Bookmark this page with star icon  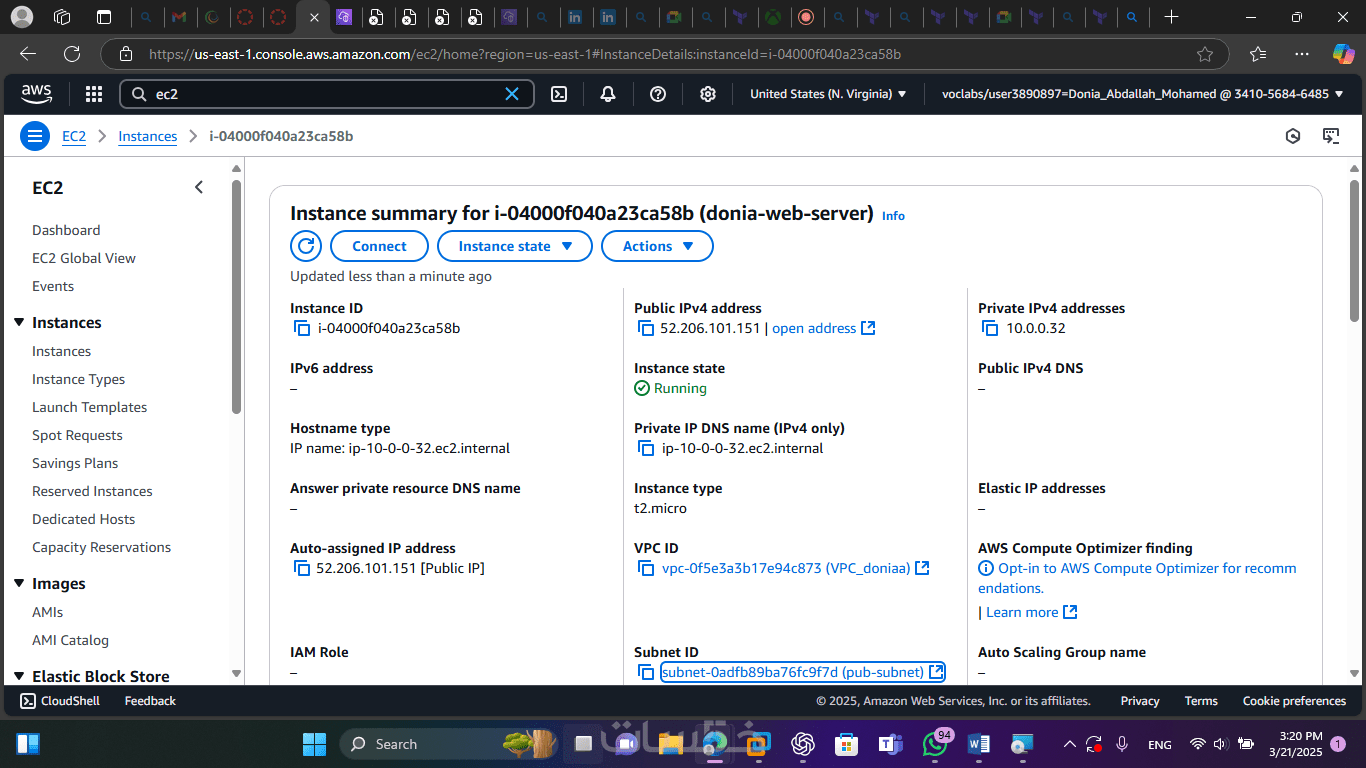(x=1205, y=54)
